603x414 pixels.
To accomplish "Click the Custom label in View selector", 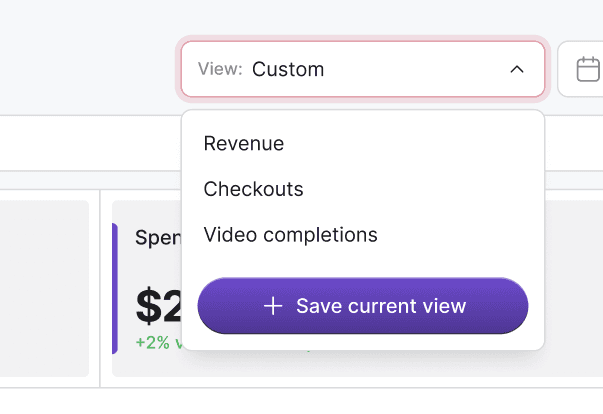I will [288, 70].
